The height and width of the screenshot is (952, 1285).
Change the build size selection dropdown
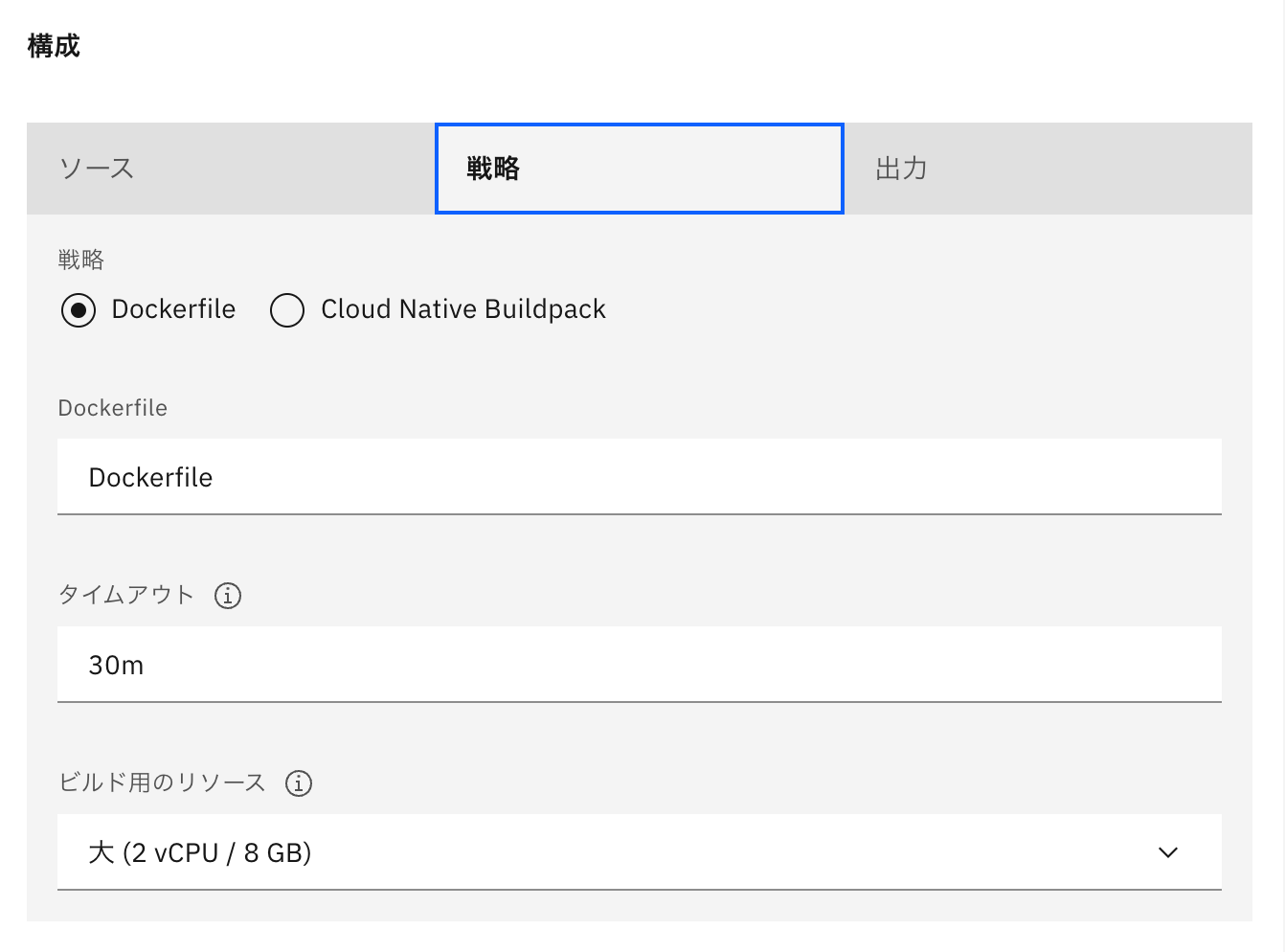click(x=640, y=852)
